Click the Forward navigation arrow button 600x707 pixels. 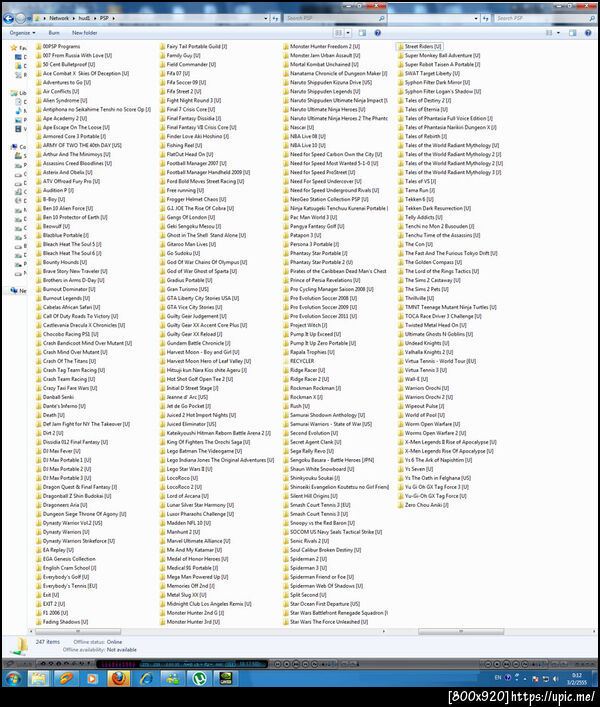[x=20, y=18]
